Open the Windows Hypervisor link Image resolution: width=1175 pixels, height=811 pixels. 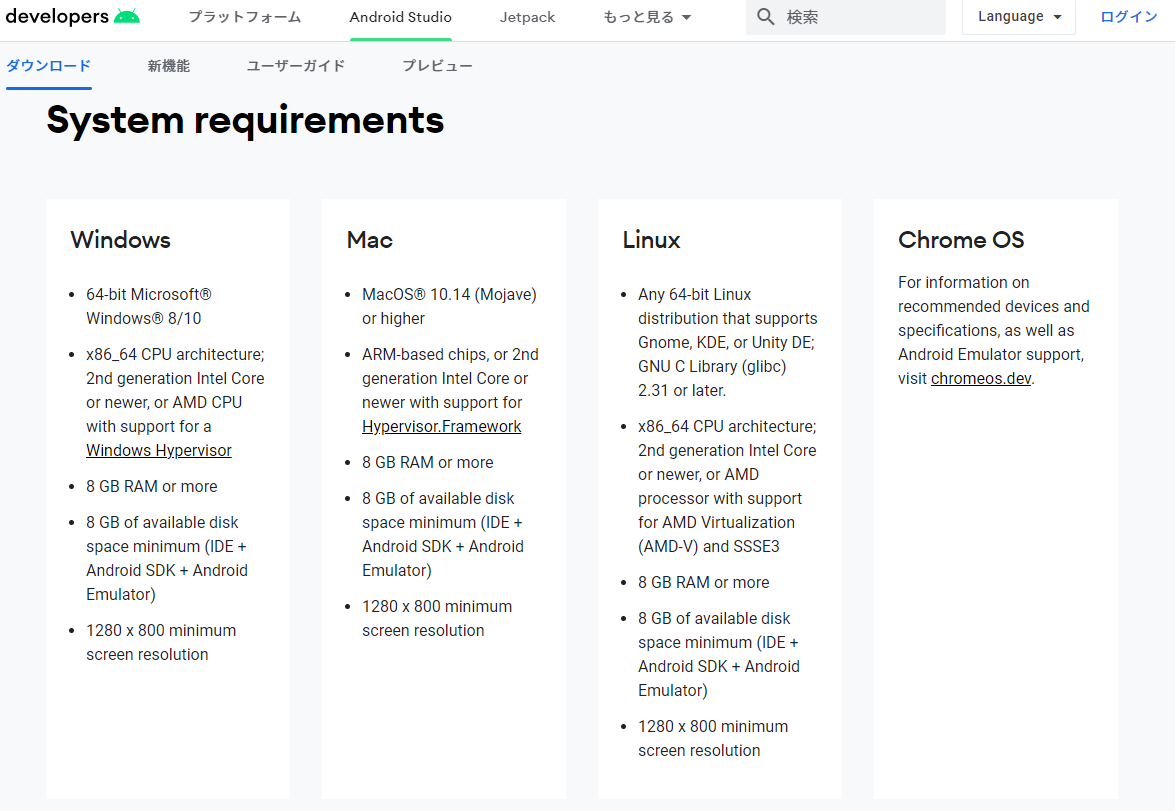pos(159,450)
